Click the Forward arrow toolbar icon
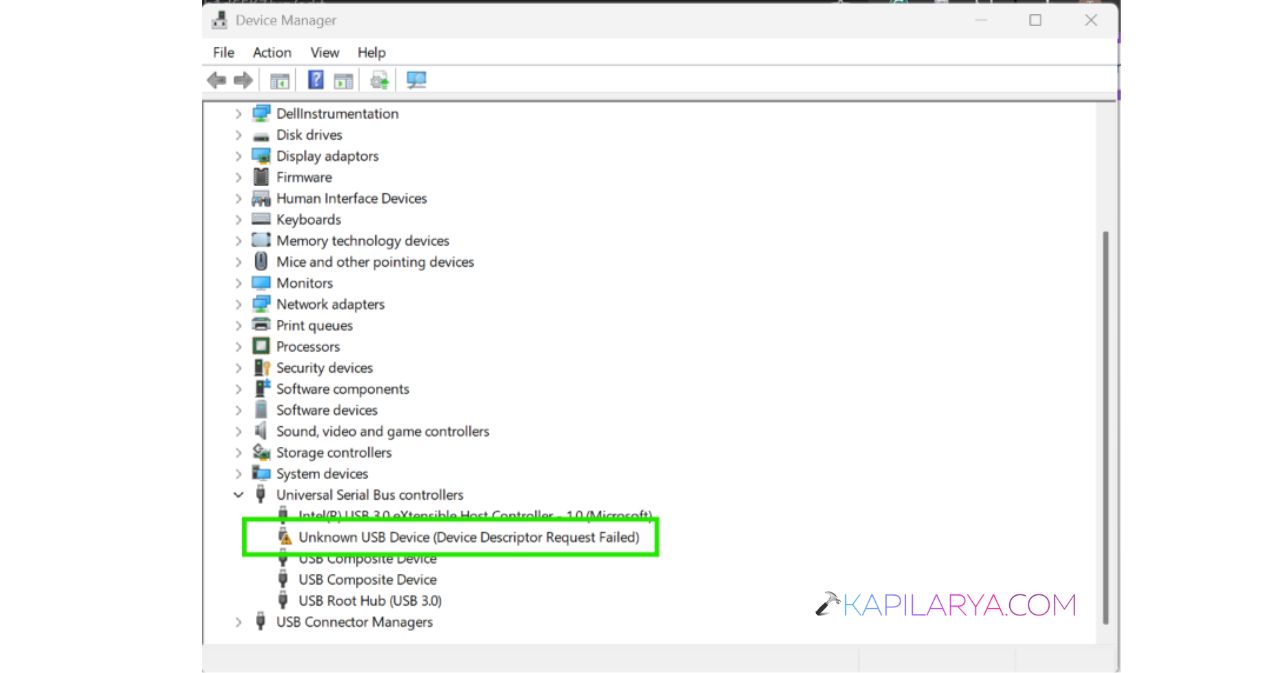The image size is (1280, 673). [243, 80]
